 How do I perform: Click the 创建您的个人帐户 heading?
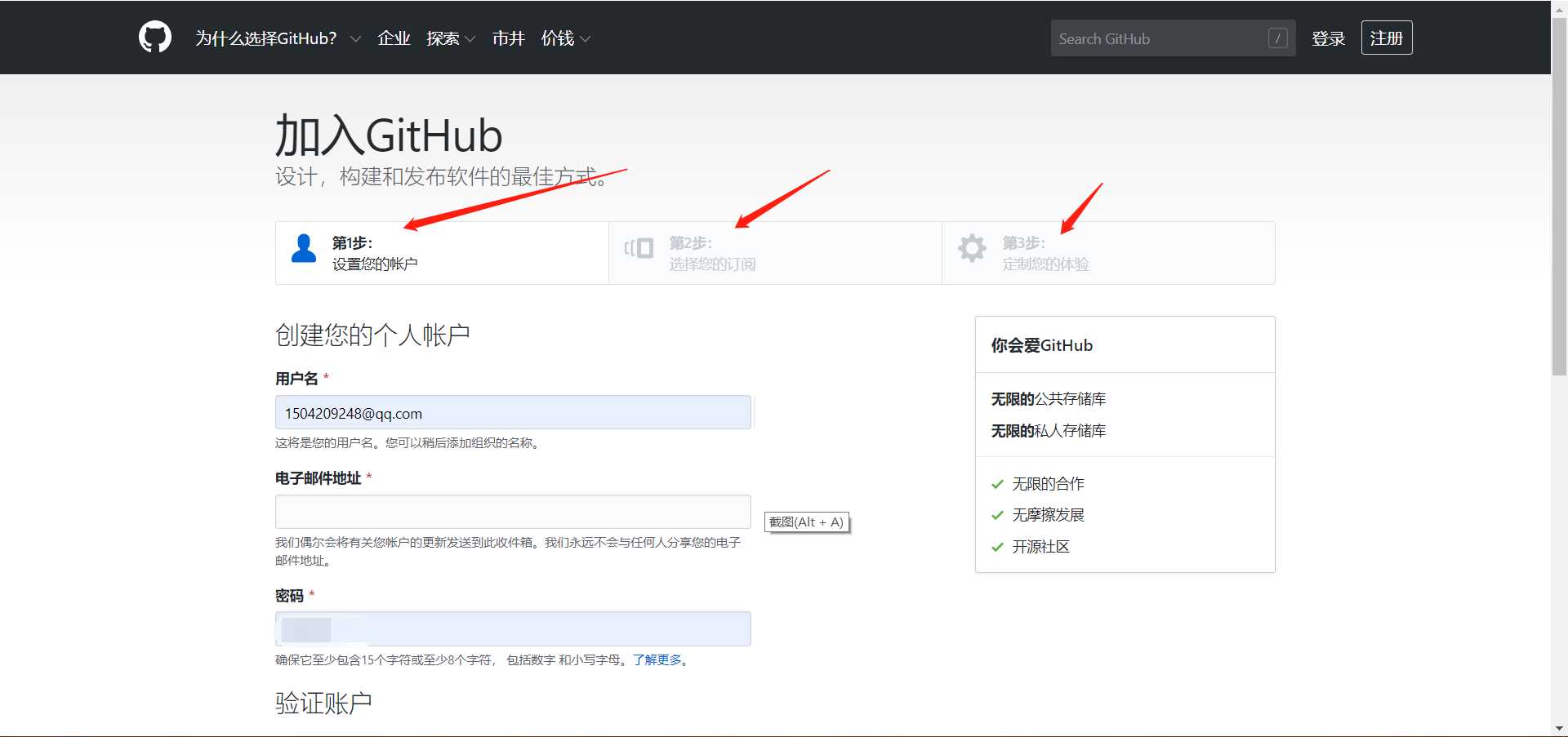(x=372, y=335)
